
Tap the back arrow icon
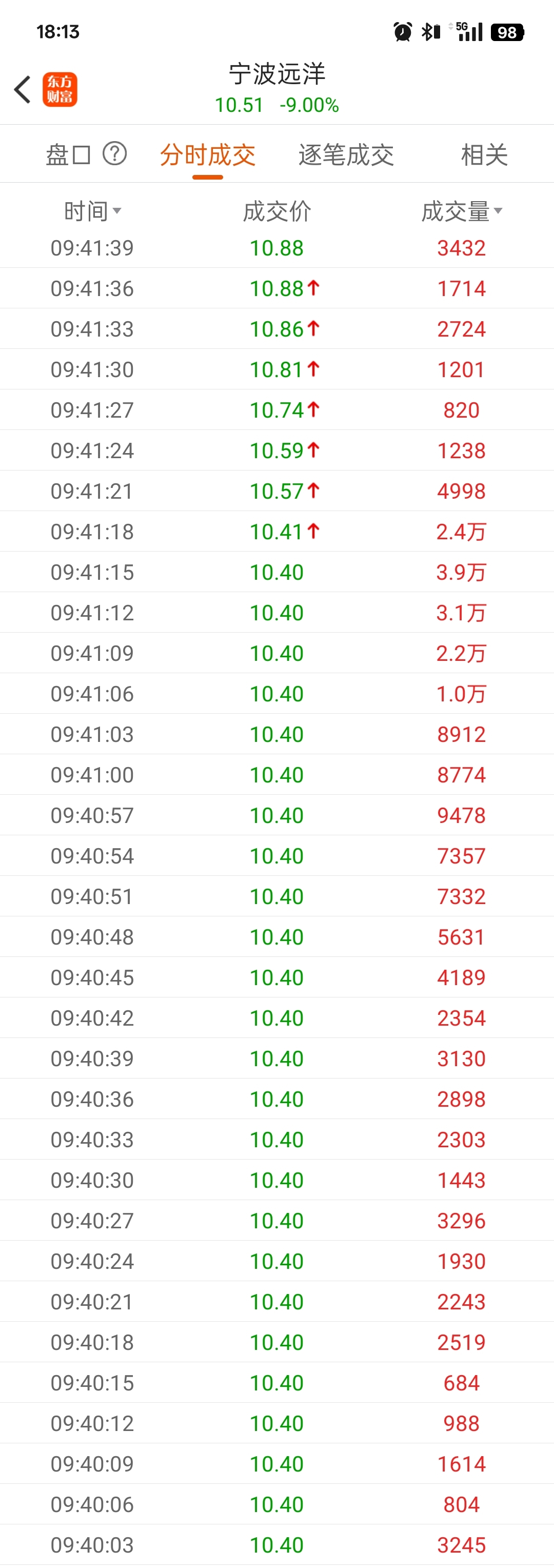tap(23, 89)
